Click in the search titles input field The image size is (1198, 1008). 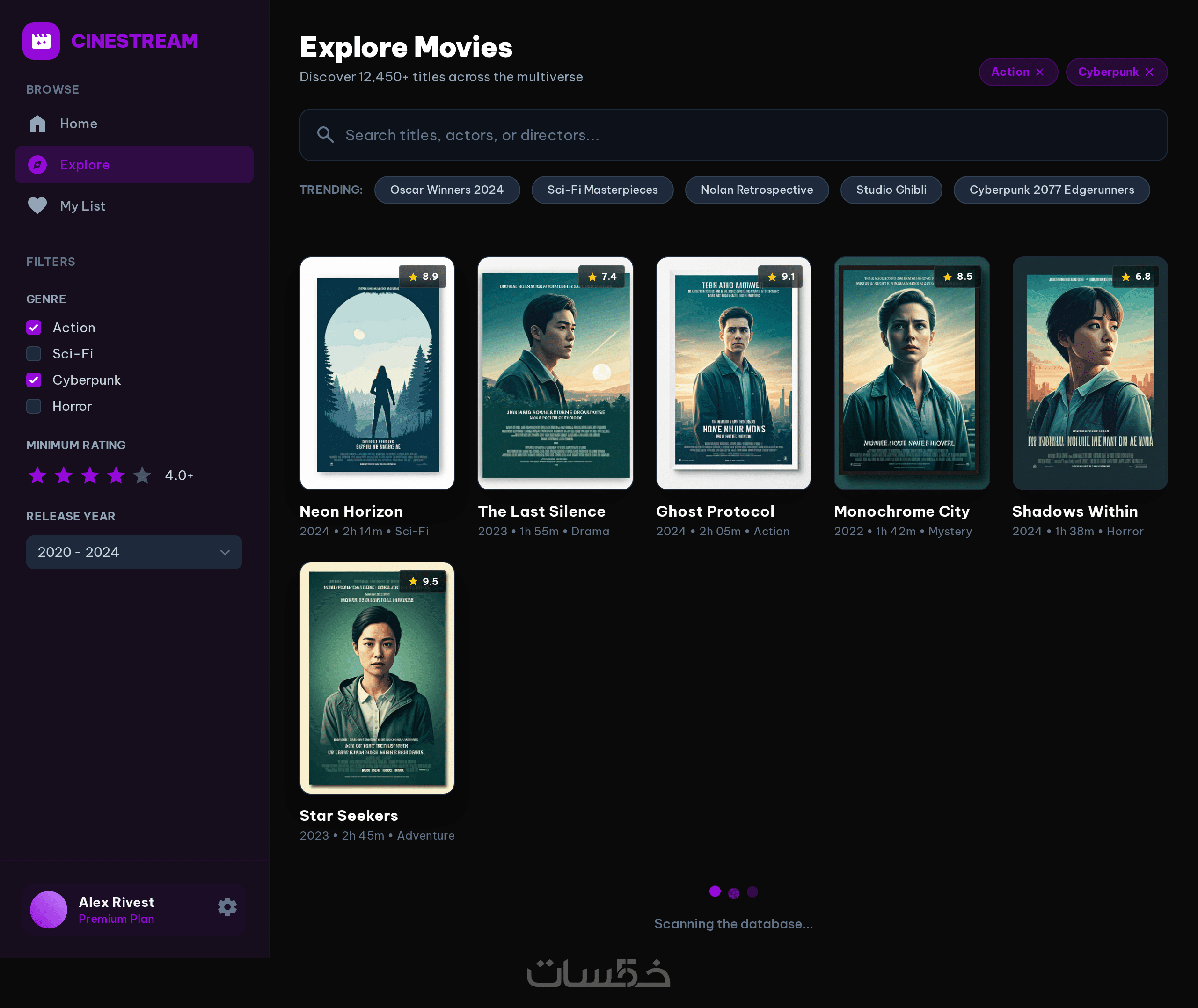pos(743,135)
